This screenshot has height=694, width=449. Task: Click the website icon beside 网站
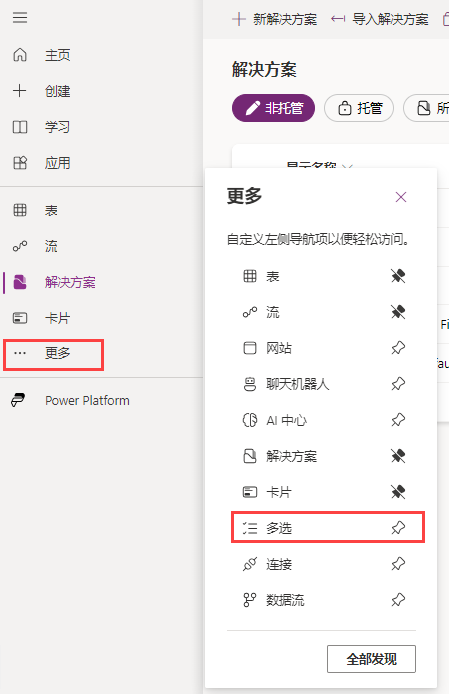pos(250,348)
